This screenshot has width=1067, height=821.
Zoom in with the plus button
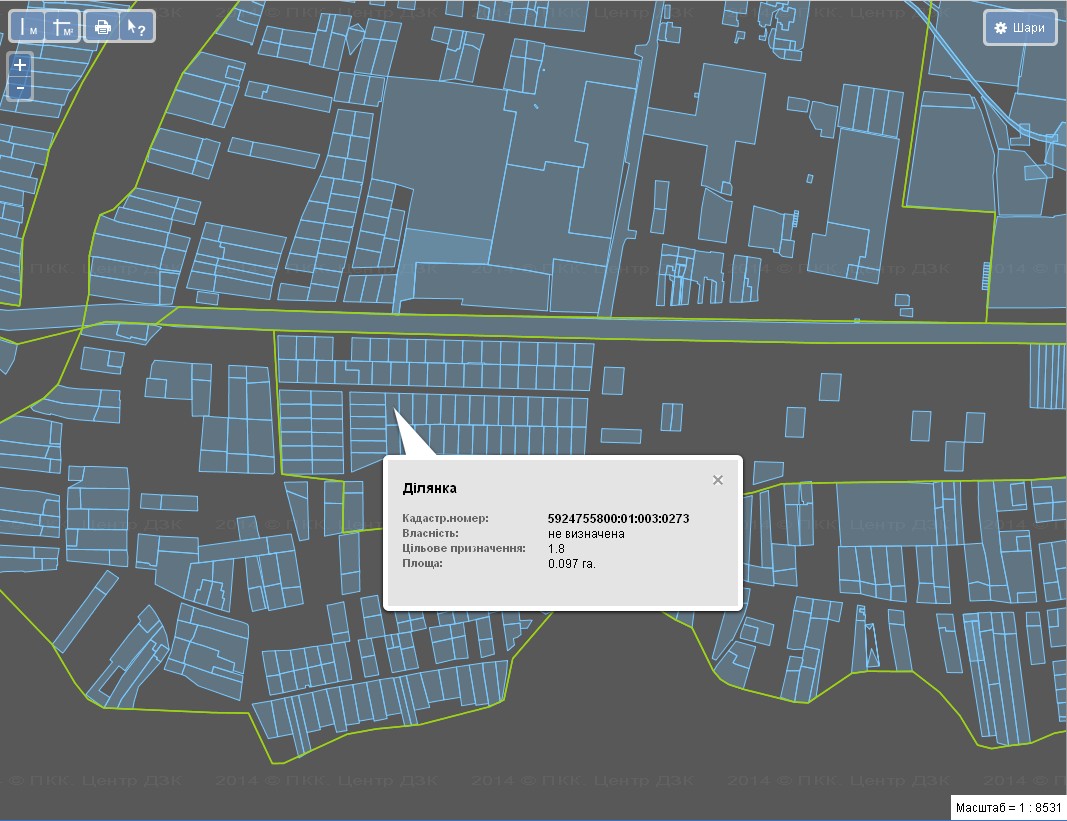(x=20, y=65)
